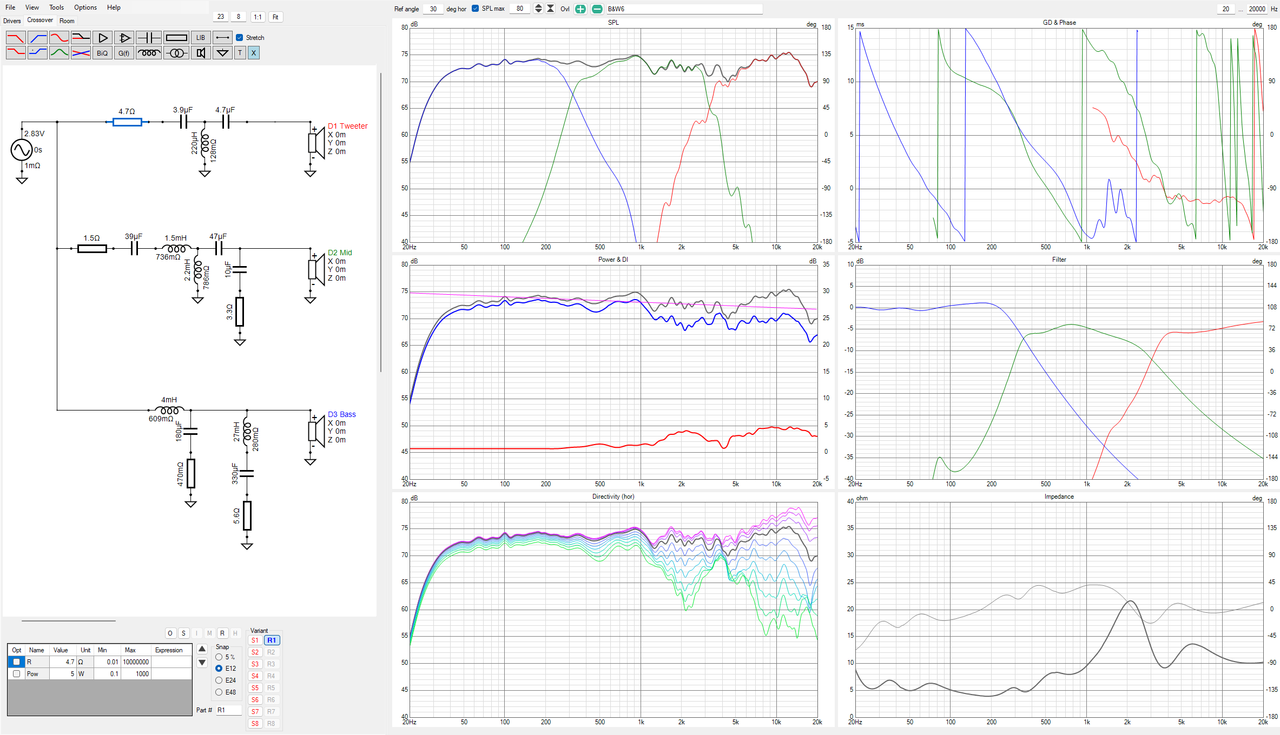1280x735 pixels.
Task: Select variant S2
Action: coord(255,652)
